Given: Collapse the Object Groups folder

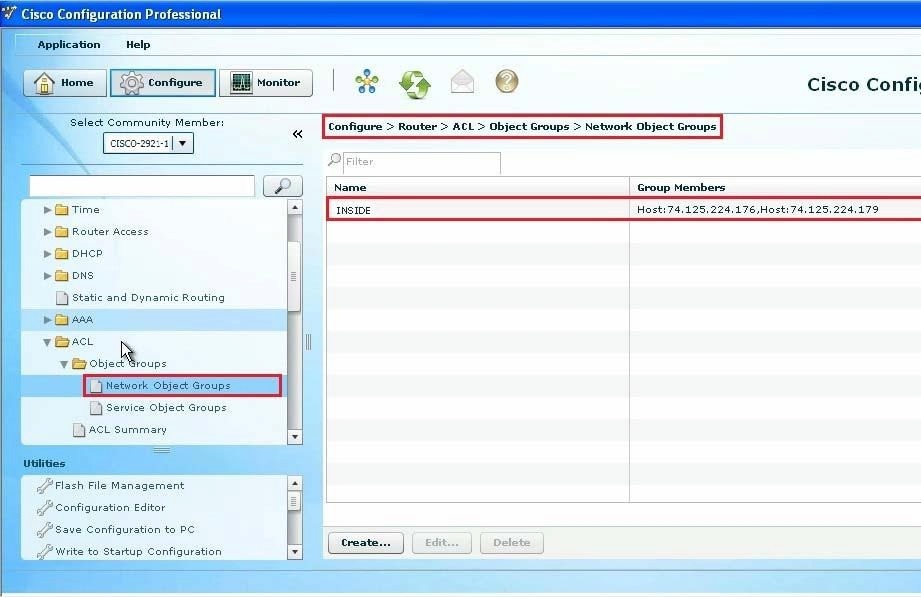Looking at the screenshot, I should (x=64, y=364).
